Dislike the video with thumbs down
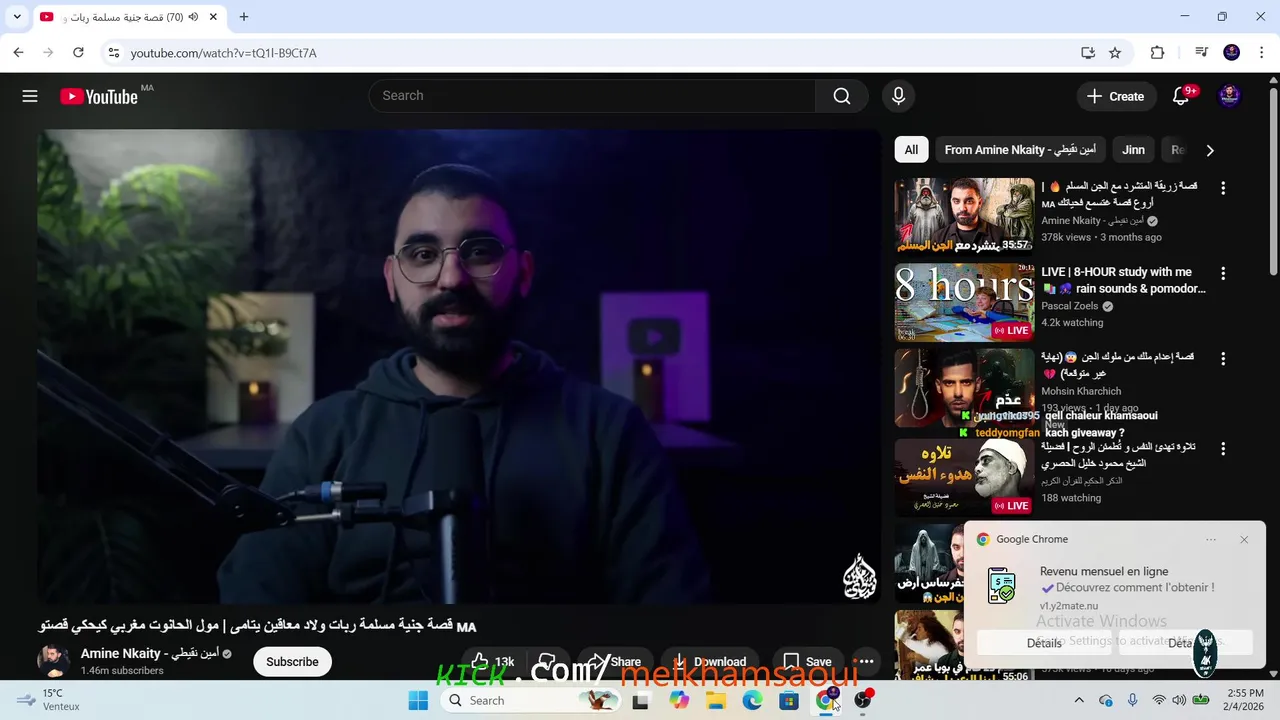Image resolution: width=1280 pixels, height=720 pixels. (546, 661)
